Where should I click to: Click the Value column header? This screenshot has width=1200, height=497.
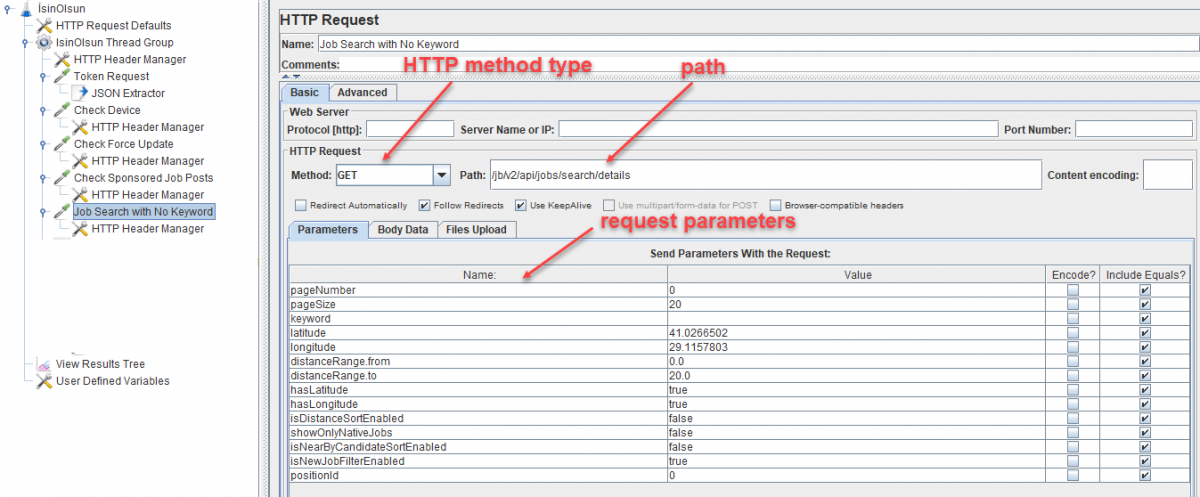[x=857, y=275]
